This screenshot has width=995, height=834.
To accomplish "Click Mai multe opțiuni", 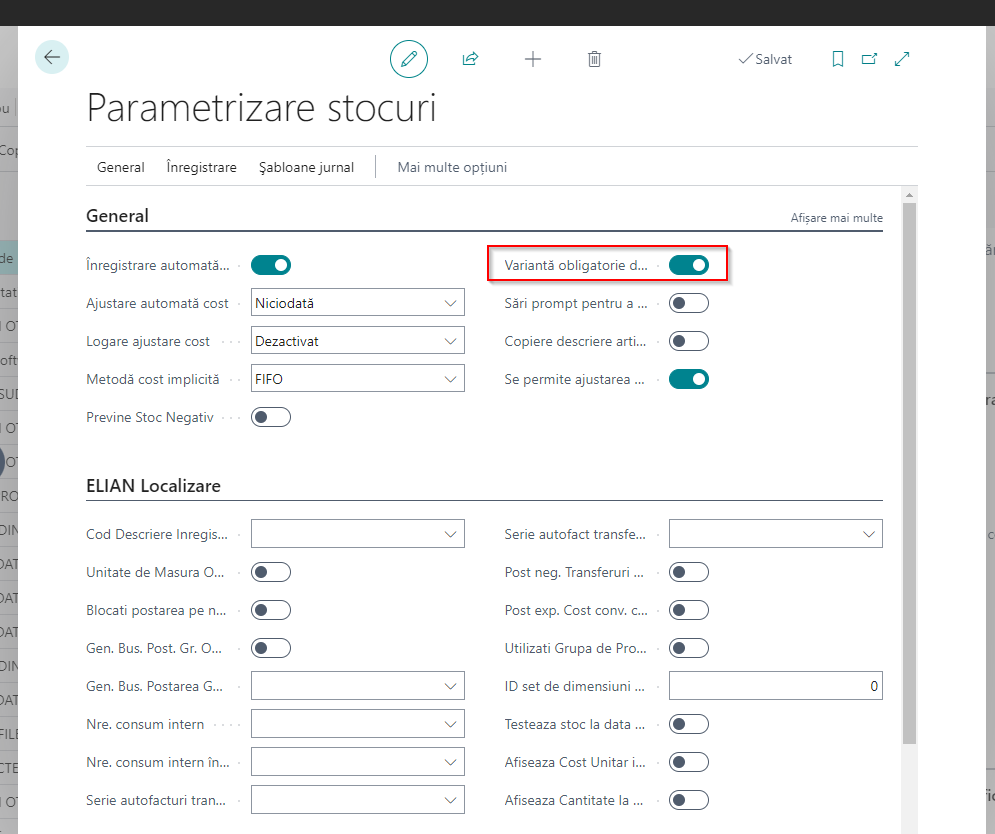I will 452,167.
